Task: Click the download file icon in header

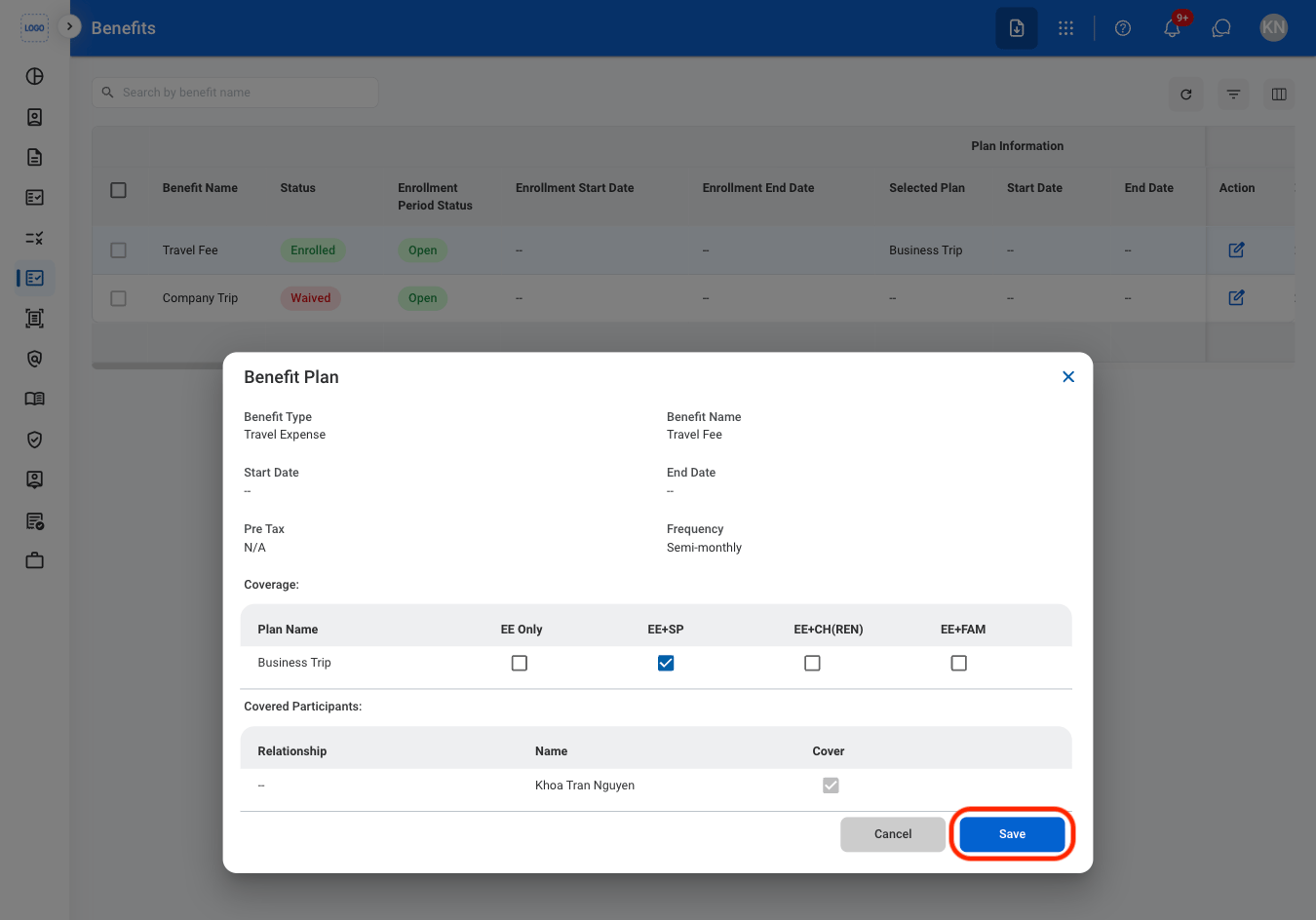Action: pyautogui.click(x=1017, y=28)
